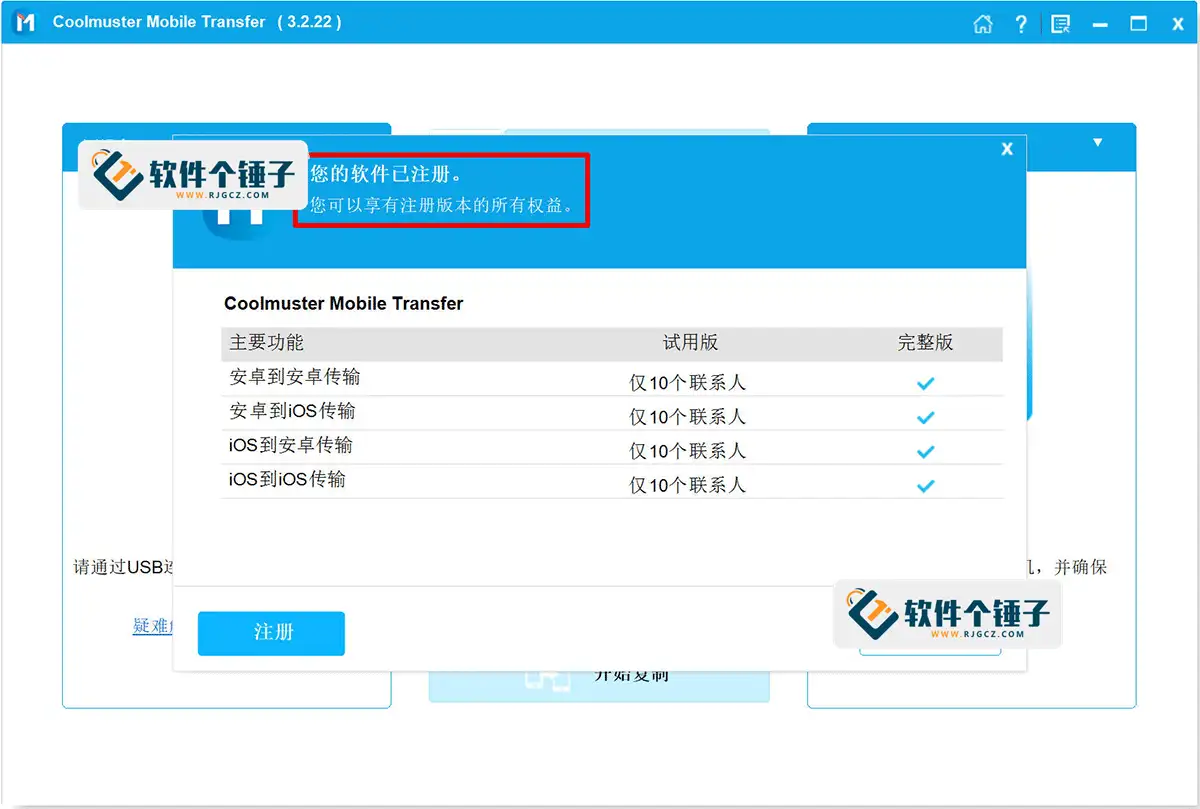1200x809 pixels.
Task: Click the checkmark for iOS到安卓传输
Action: click(926, 451)
